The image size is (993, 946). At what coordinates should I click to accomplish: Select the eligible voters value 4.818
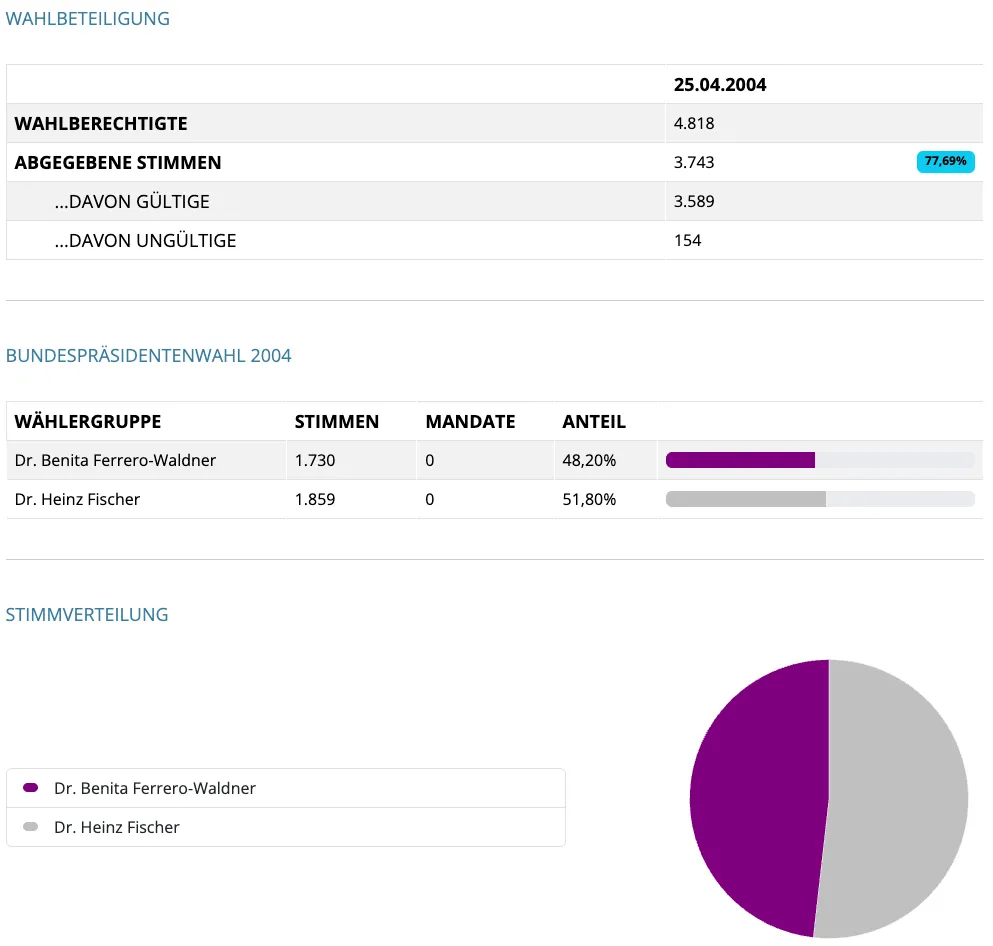tap(693, 123)
